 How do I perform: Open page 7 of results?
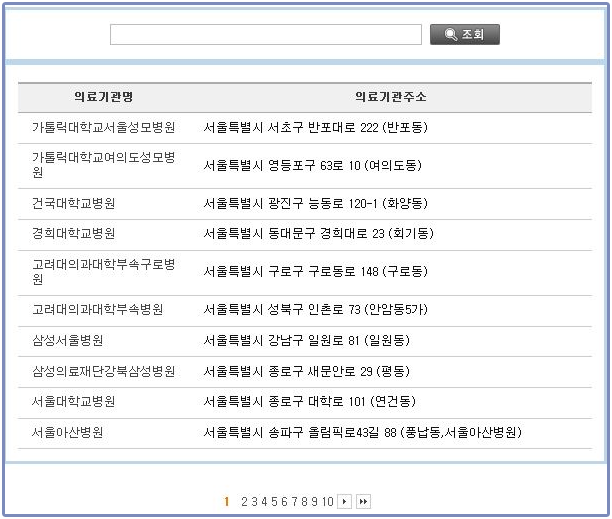click(294, 501)
